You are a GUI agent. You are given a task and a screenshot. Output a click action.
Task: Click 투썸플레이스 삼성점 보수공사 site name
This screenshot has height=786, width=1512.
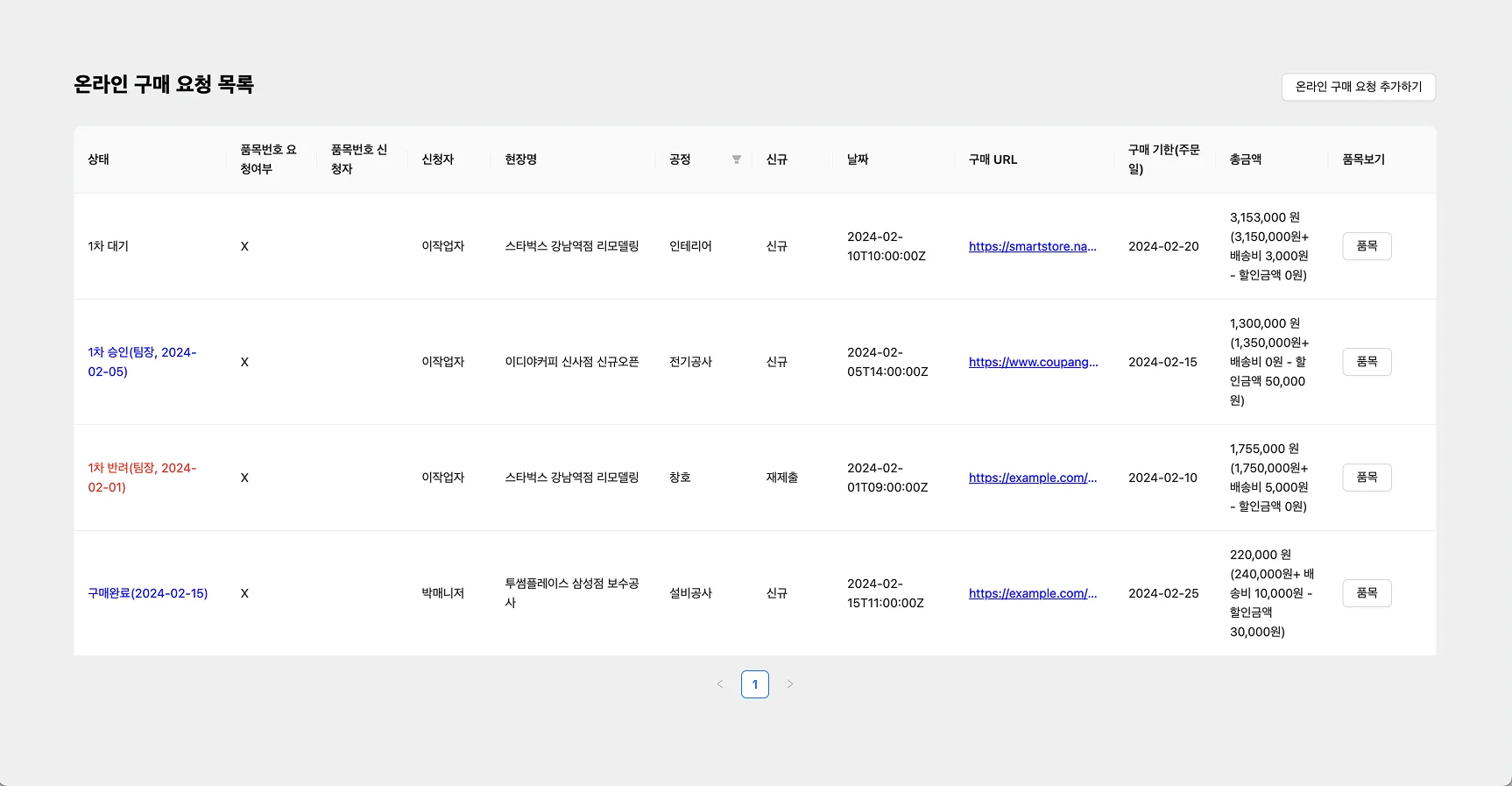click(572, 593)
